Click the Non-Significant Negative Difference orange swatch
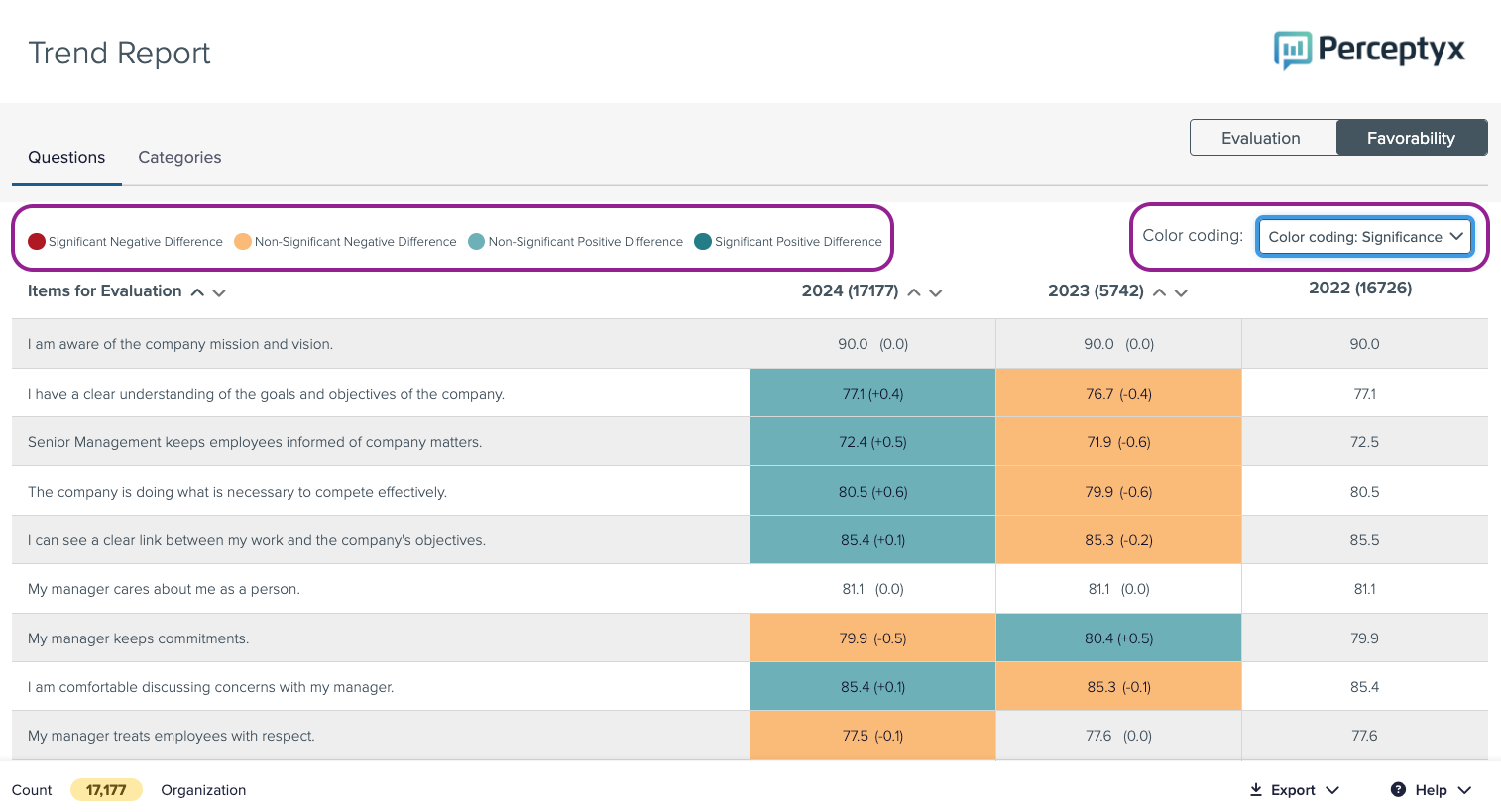This screenshot has width=1501, height=812. tap(243, 241)
